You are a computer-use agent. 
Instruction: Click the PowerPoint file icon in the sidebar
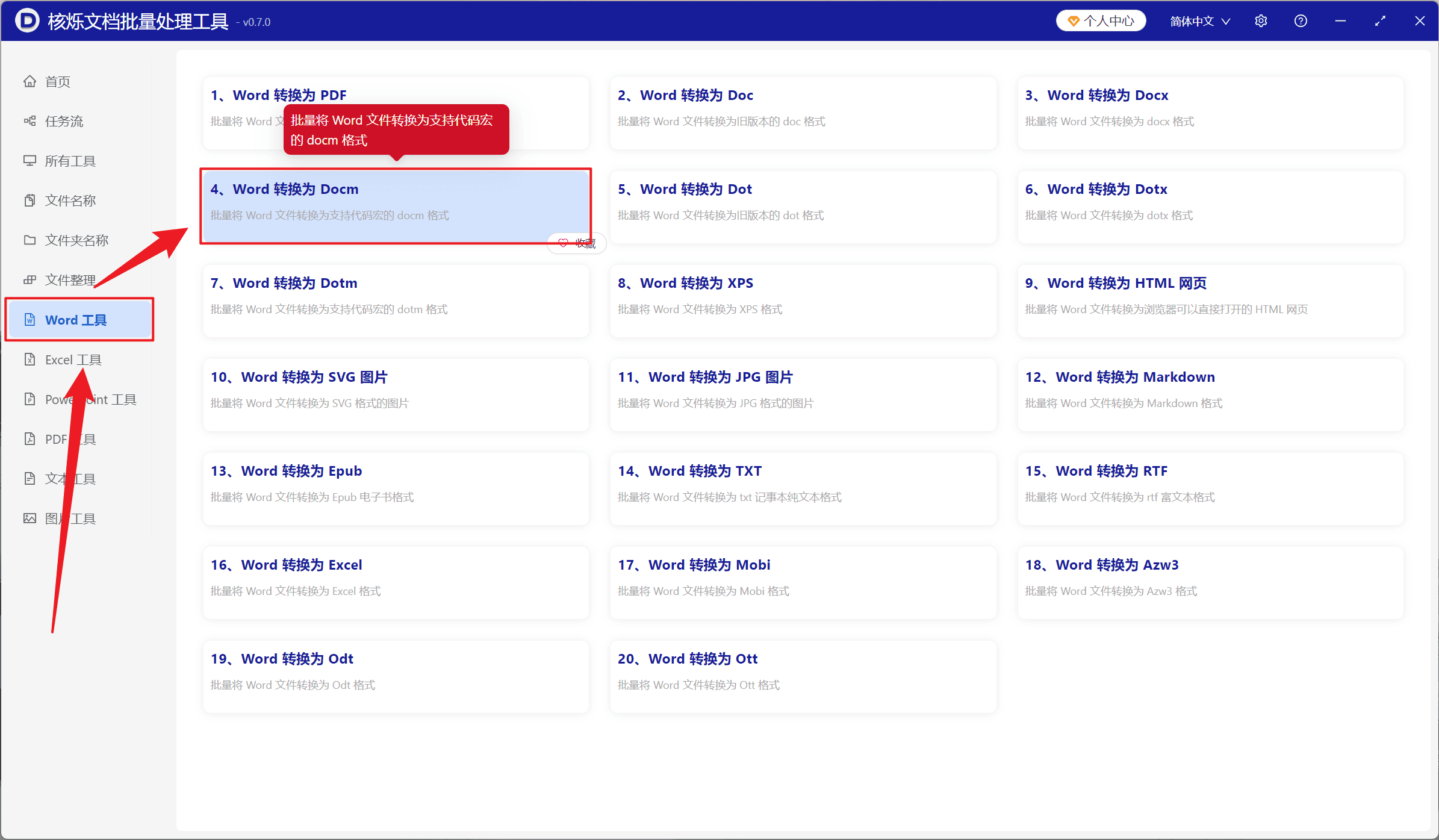[x=30, y=399]
